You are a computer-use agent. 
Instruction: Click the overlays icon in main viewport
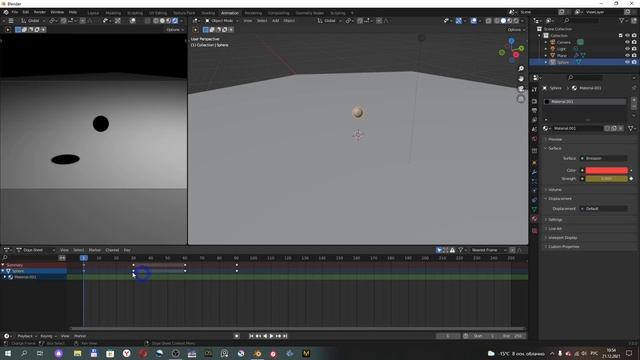pyautogui.click(x=473, y=21)
